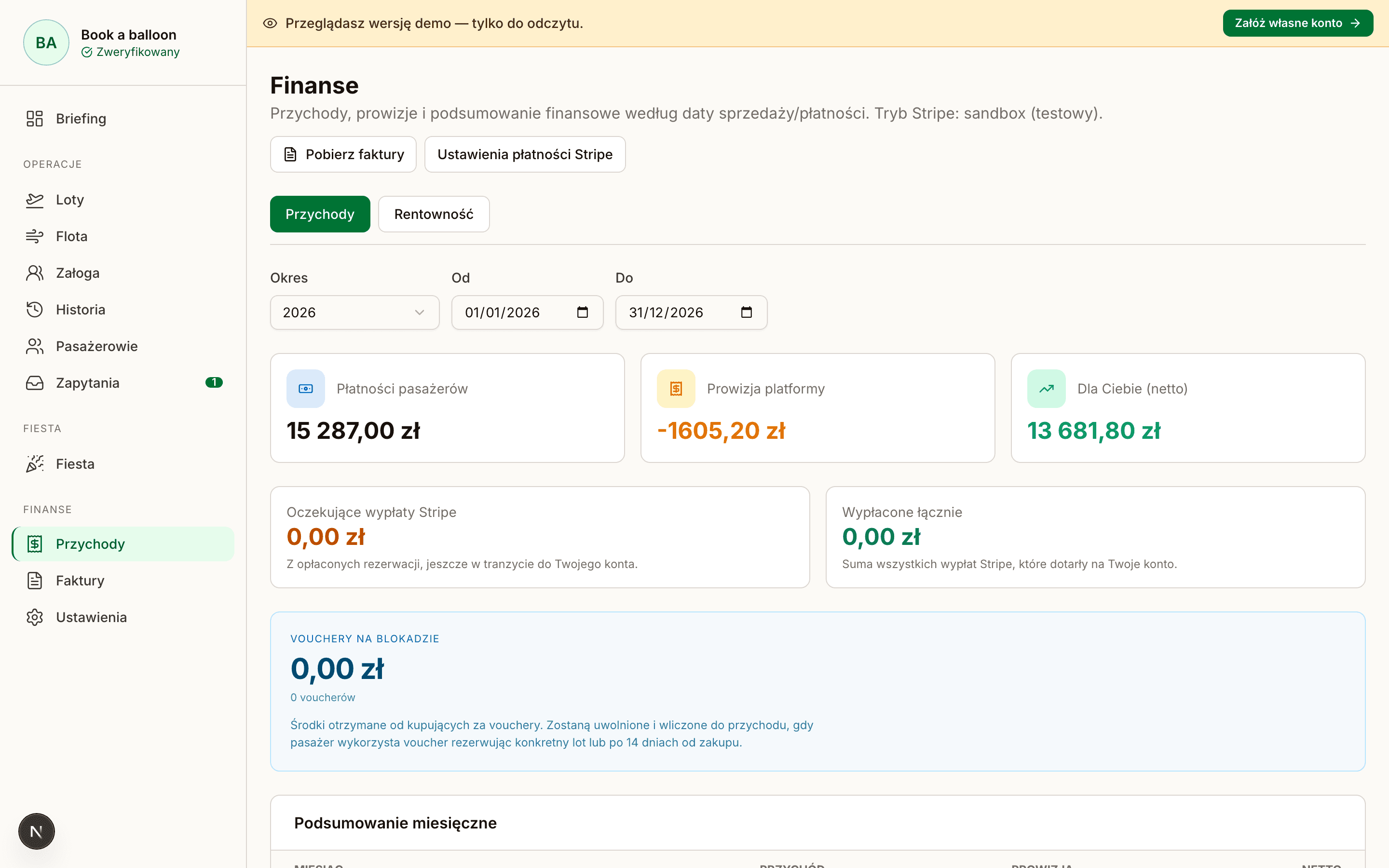
Task: Click the file icon on Pobierz faktury
Action: pyautogui.click(x=290, y=154)
